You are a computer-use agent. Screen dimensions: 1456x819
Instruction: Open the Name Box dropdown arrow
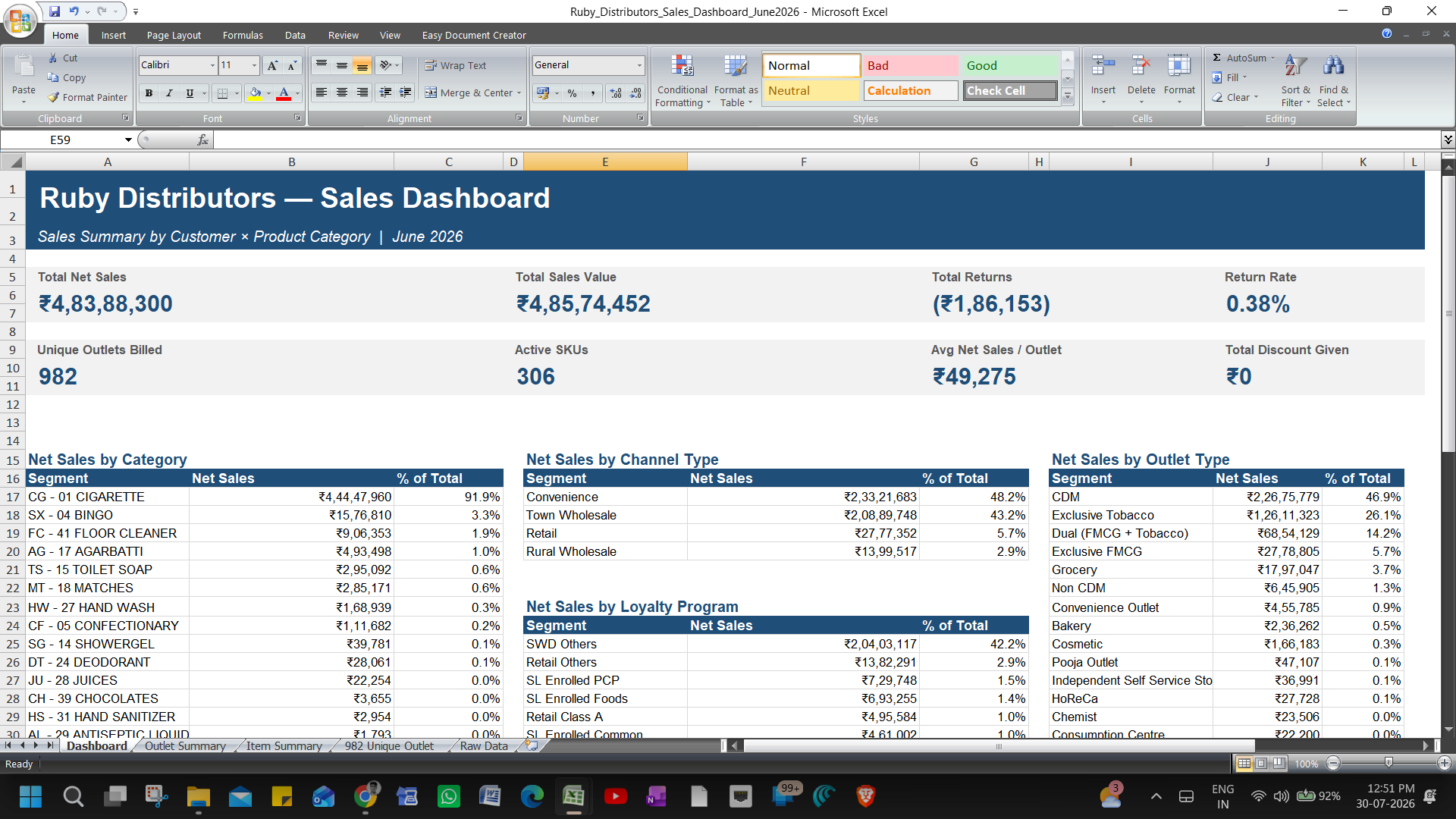coord(128,140)
